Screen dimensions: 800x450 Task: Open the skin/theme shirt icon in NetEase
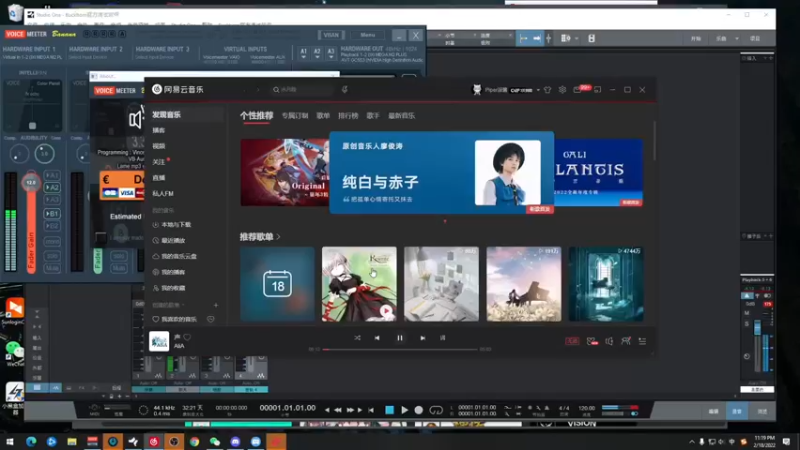click(x=547, y=90)
